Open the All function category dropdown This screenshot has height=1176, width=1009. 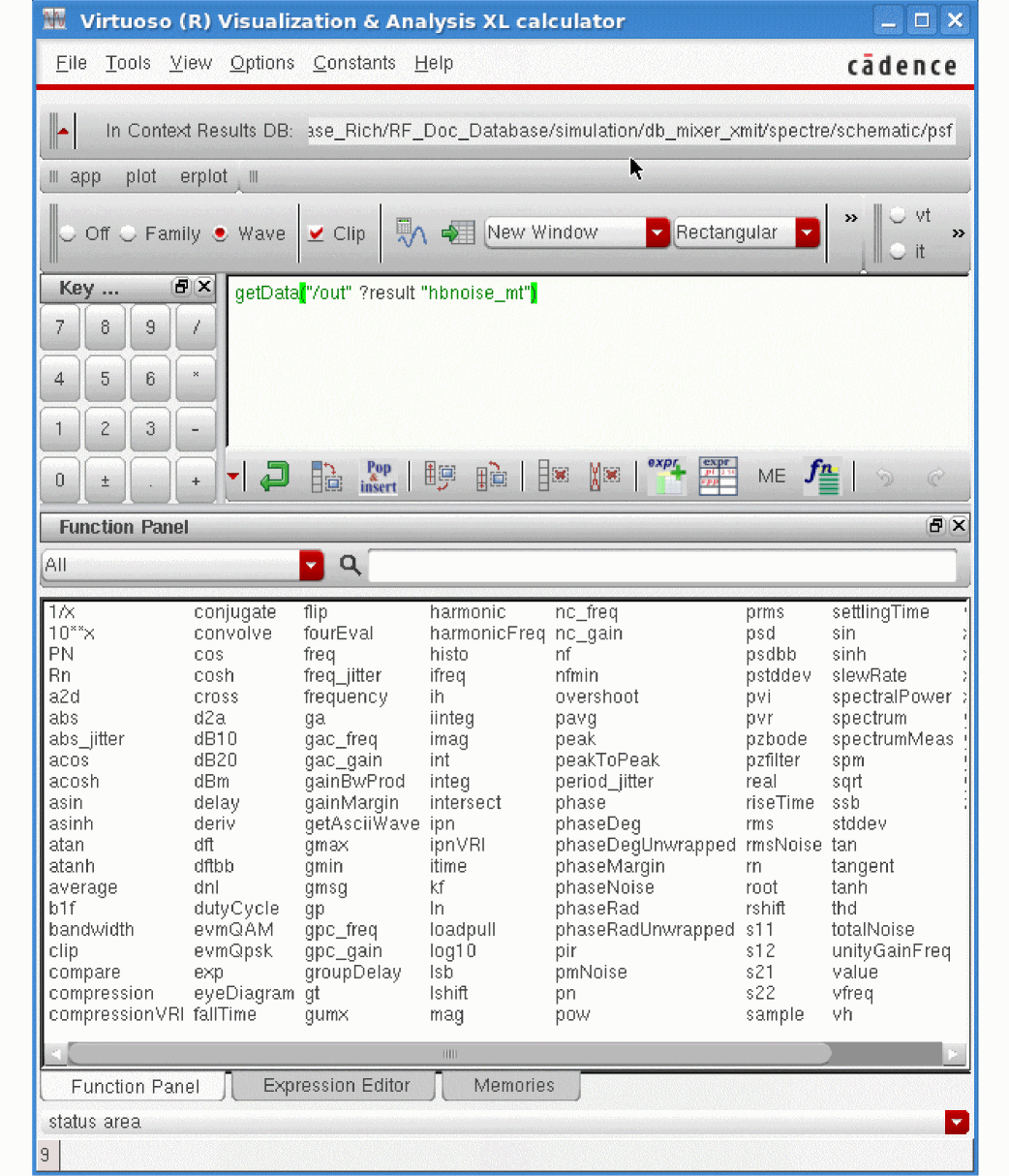click(311, 566)
